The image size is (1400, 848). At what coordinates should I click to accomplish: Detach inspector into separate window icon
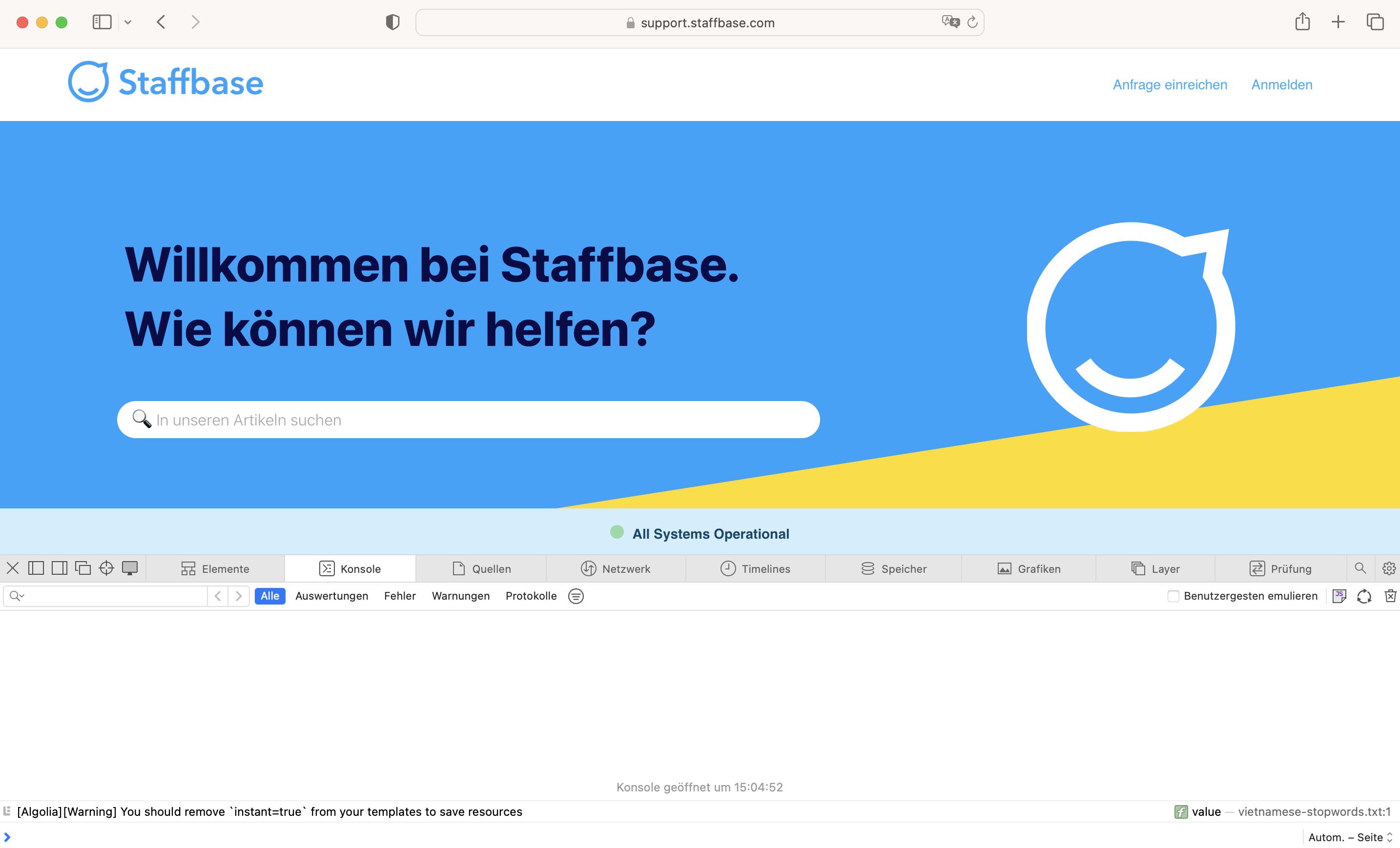pos(83,568)
